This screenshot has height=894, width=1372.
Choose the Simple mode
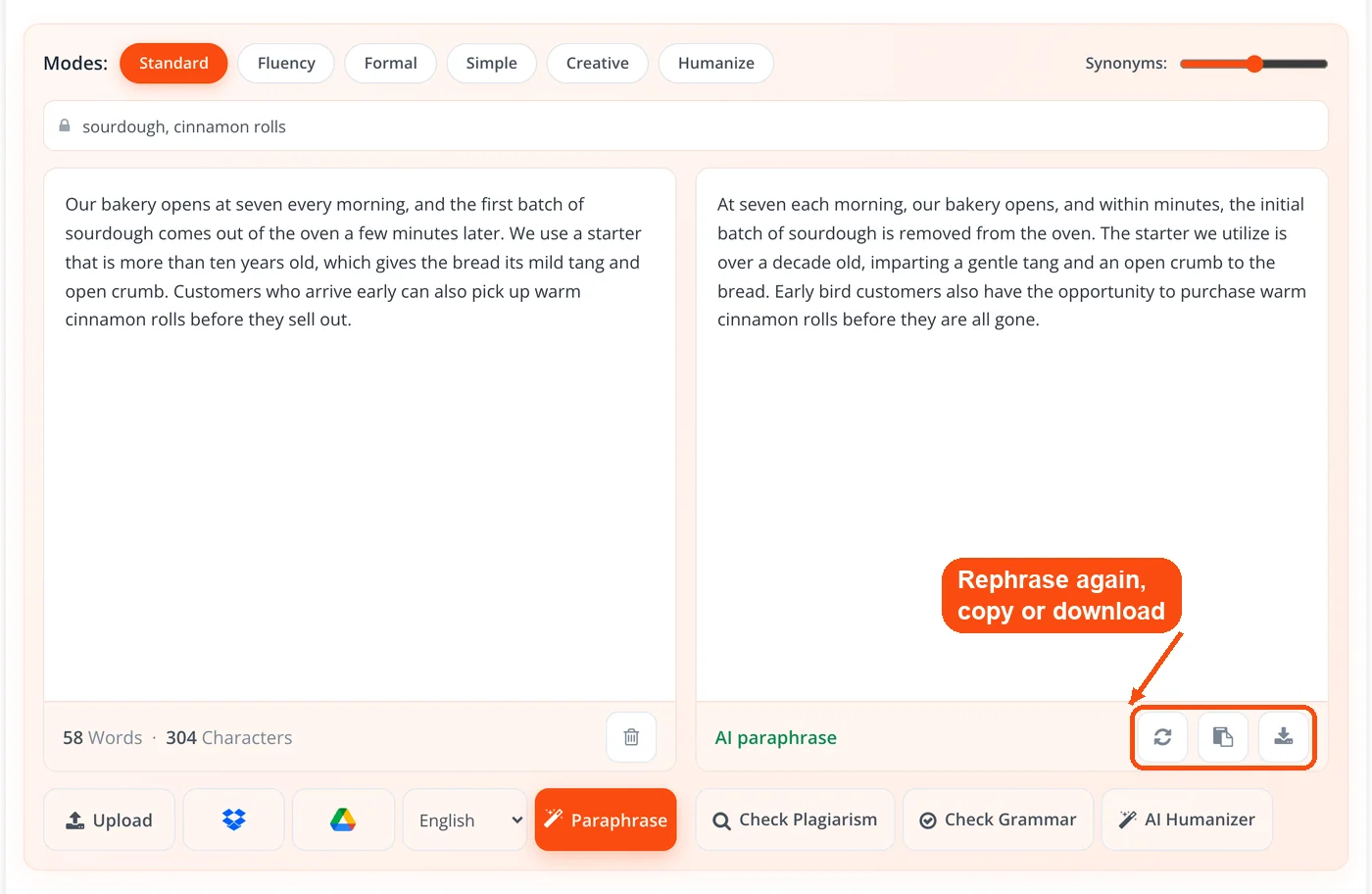pyautogui.click(x=491, y=64)
